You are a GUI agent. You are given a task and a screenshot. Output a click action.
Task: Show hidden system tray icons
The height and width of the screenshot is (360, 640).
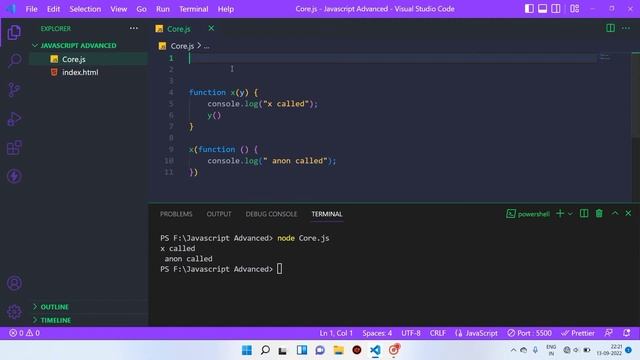513,350
